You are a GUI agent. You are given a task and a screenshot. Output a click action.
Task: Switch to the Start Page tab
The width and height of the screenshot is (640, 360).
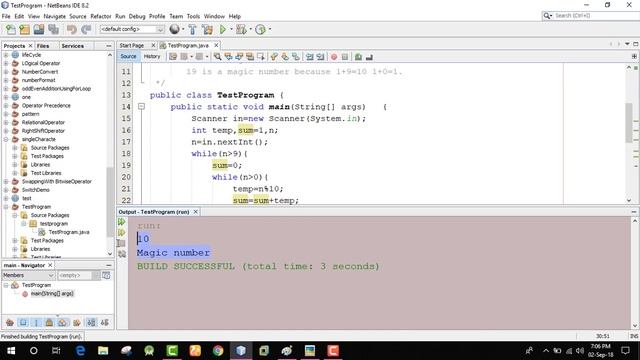(x=132, y=45)
